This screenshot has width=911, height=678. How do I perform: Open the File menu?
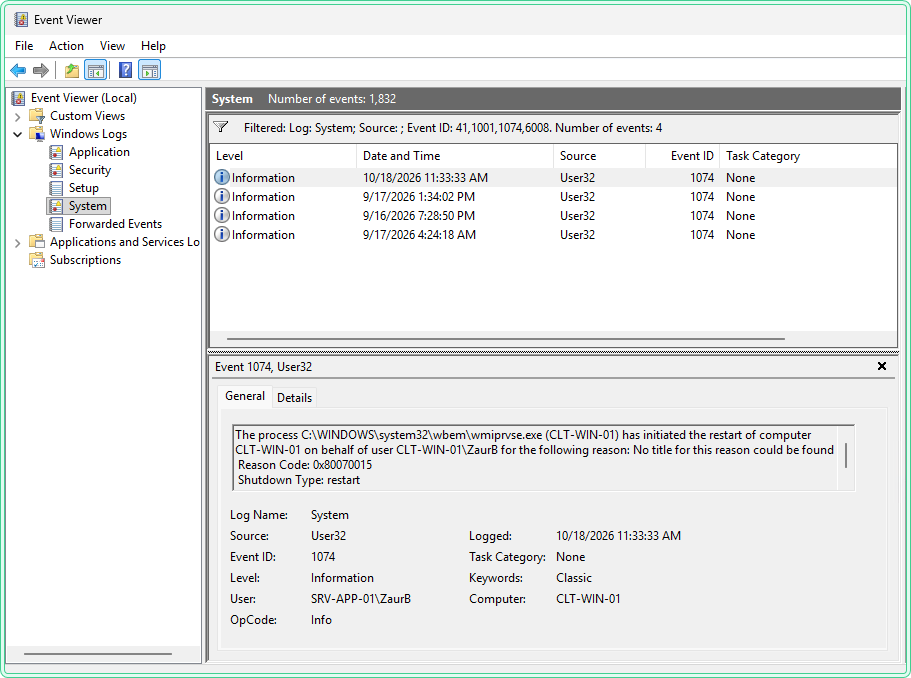pos(24,46)
